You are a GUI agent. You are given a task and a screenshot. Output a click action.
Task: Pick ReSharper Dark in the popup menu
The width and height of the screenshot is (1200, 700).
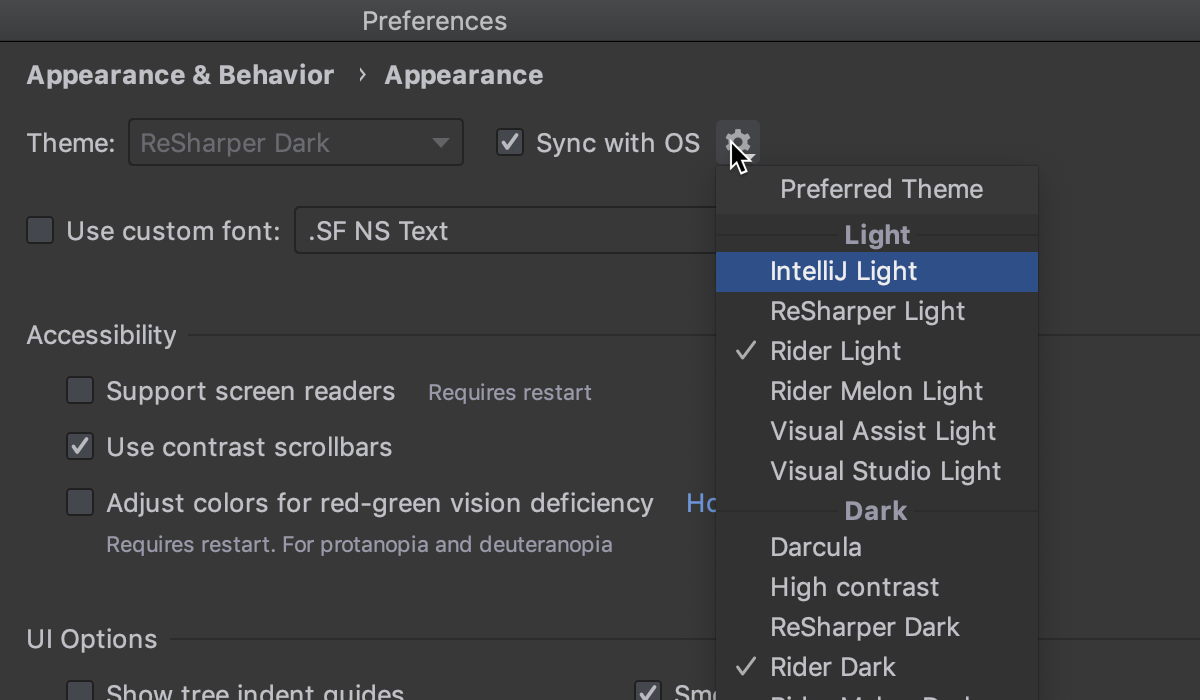point(877,627)
